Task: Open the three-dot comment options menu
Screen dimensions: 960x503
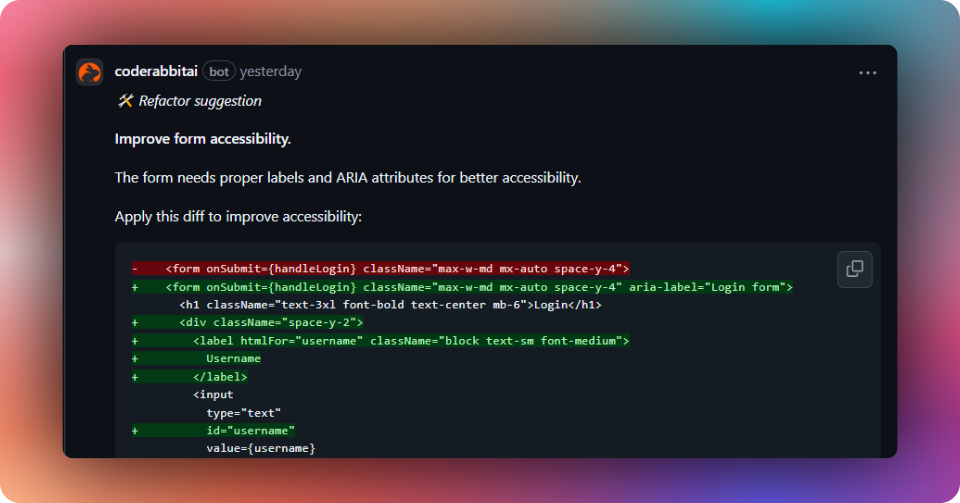Action: pos(868,73)
